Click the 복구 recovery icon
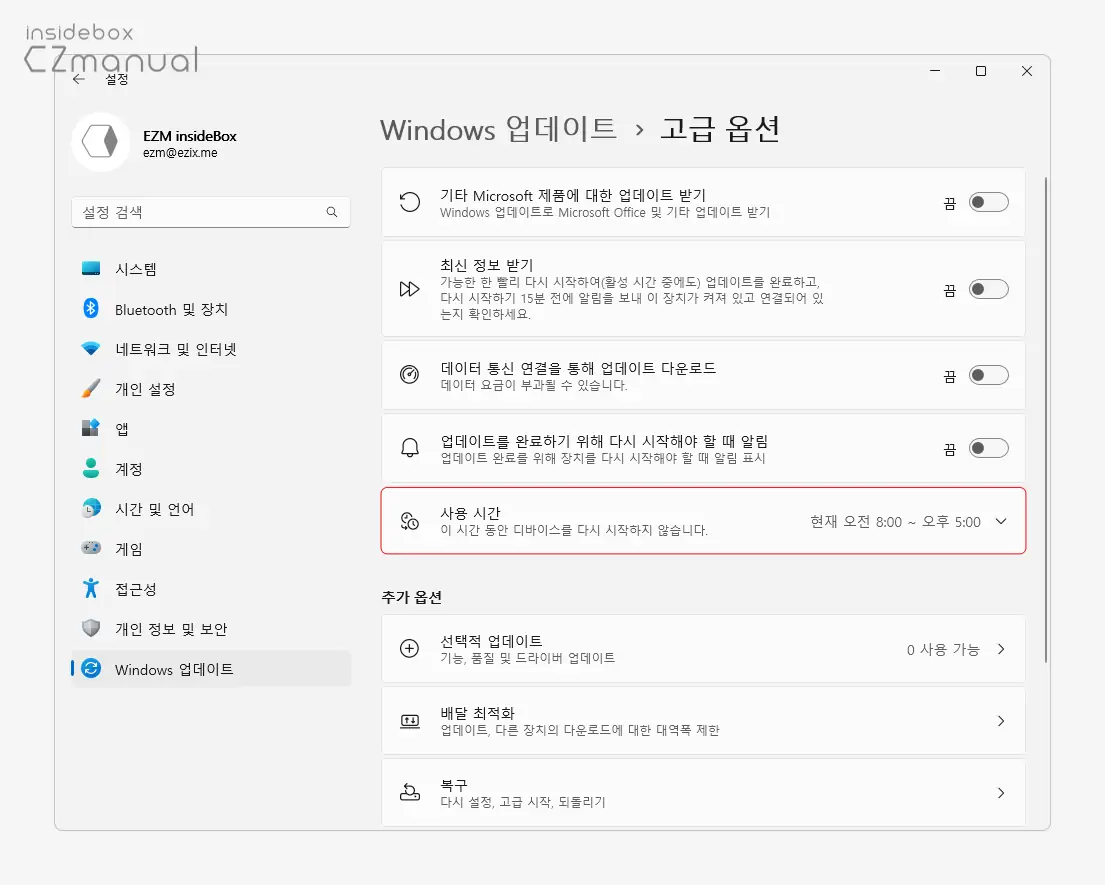Viewport: 1105px width, 885px height. [x=409, y=793]
